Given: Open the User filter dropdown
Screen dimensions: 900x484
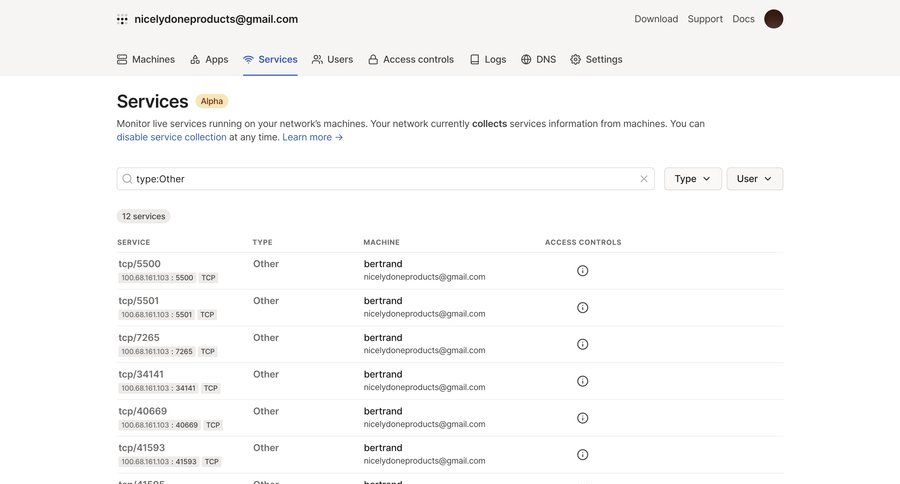Looking at the screenshot, I should [754, 179].
